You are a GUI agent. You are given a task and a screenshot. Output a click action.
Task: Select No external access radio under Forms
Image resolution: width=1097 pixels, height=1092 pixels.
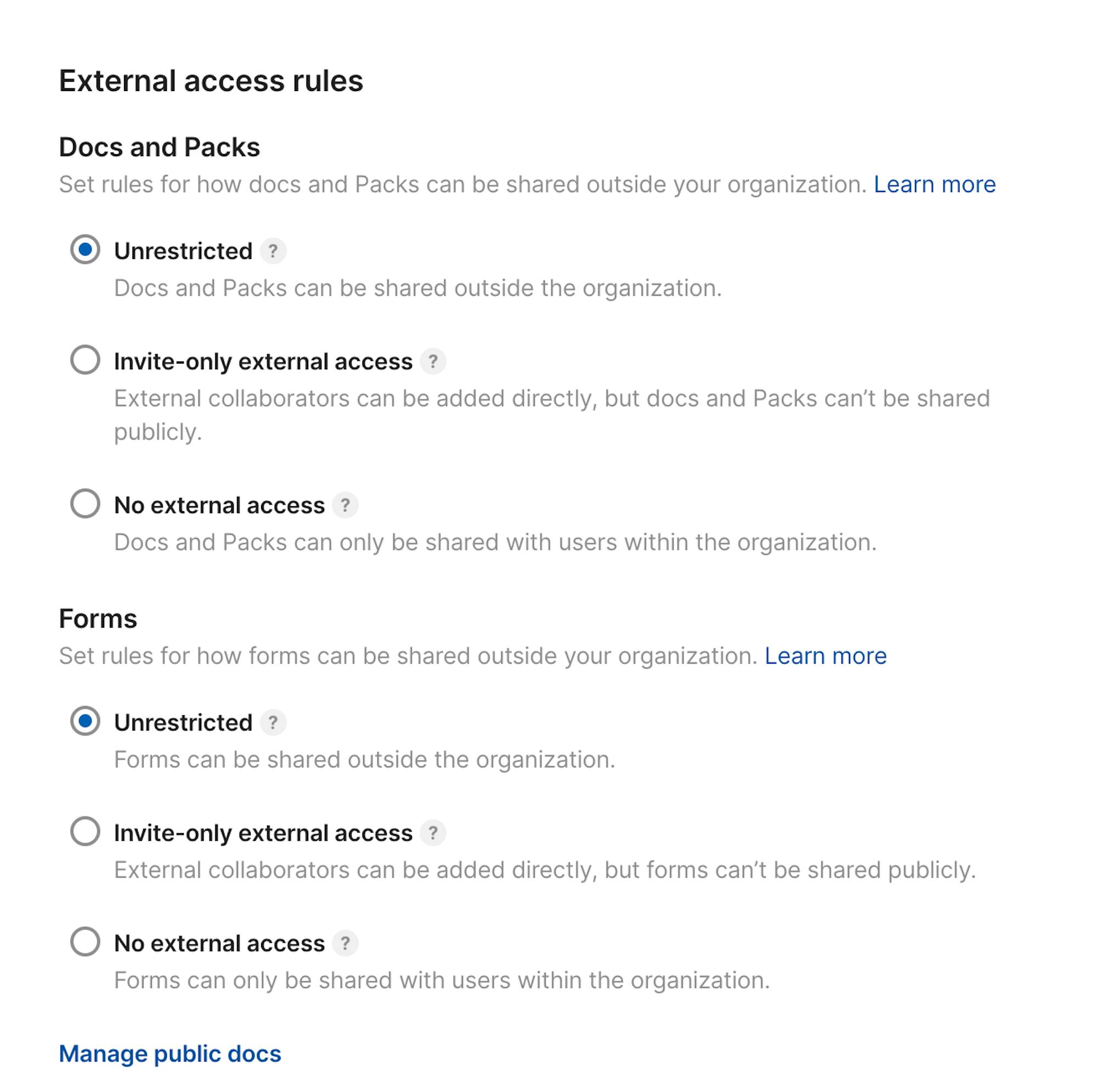pos(85,941)
